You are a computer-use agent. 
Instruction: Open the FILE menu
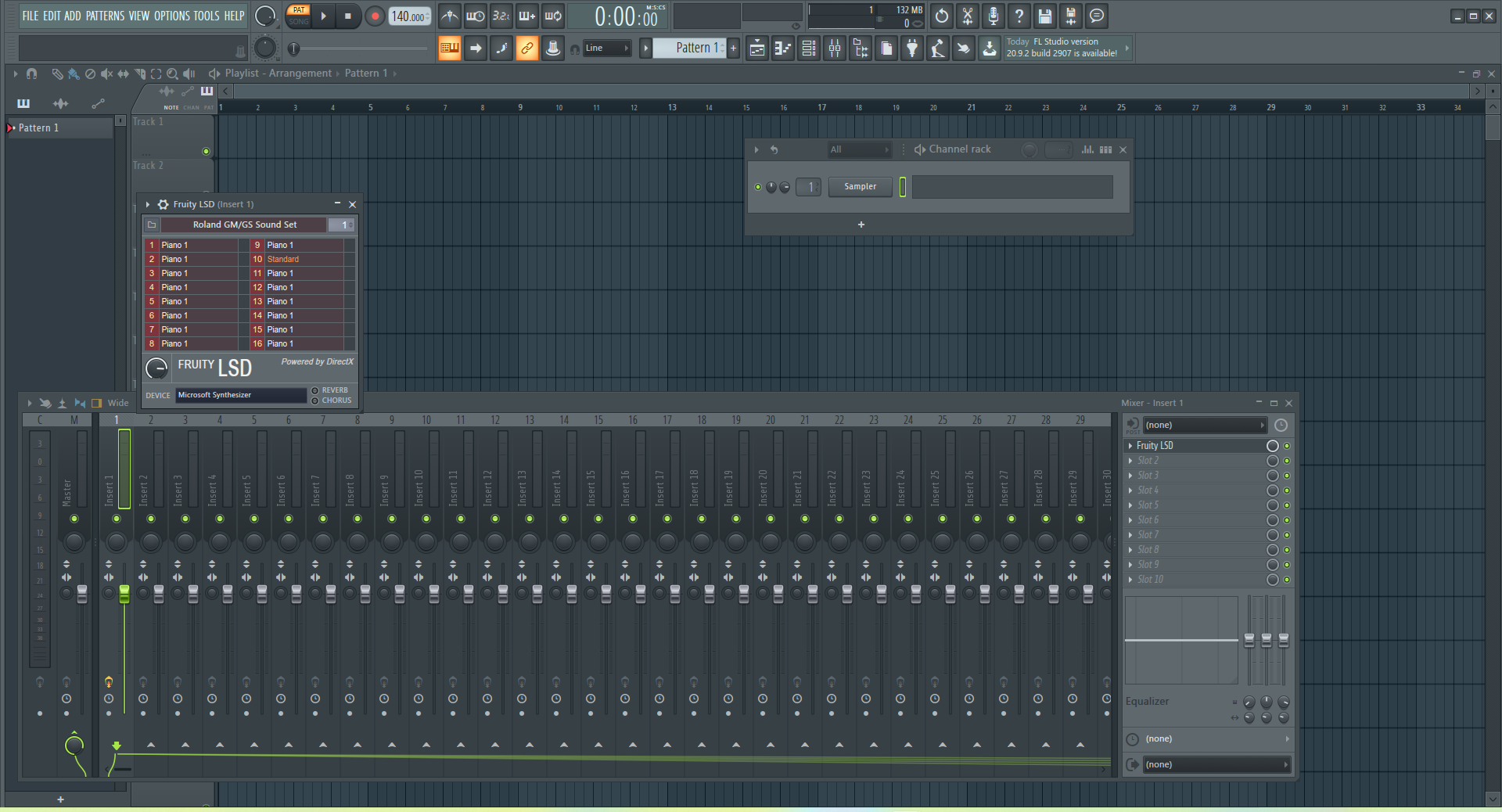[x=30, y=16]
